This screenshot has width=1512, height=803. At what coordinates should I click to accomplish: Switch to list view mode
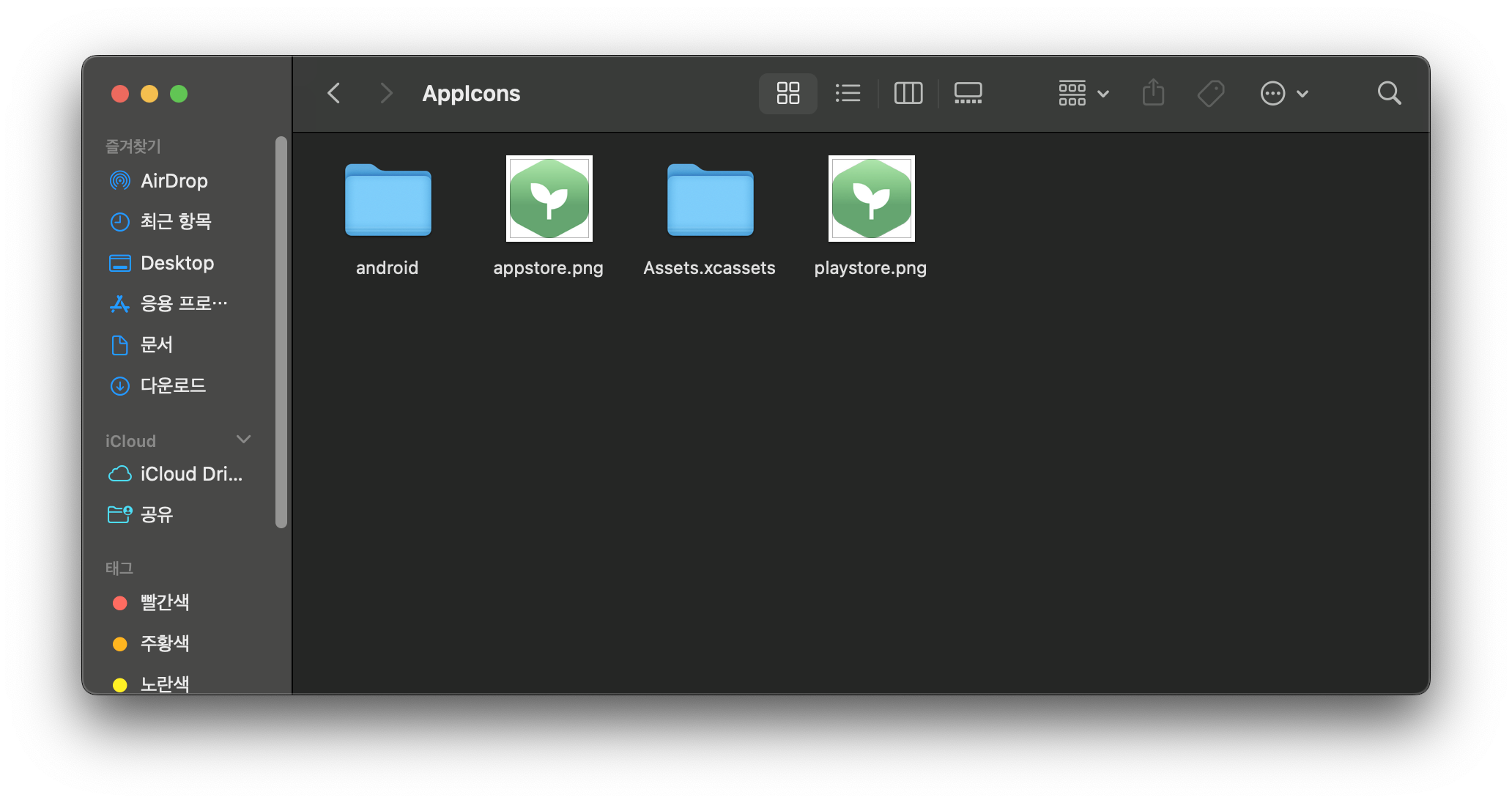pyautogui.click(x=848, y=93)
